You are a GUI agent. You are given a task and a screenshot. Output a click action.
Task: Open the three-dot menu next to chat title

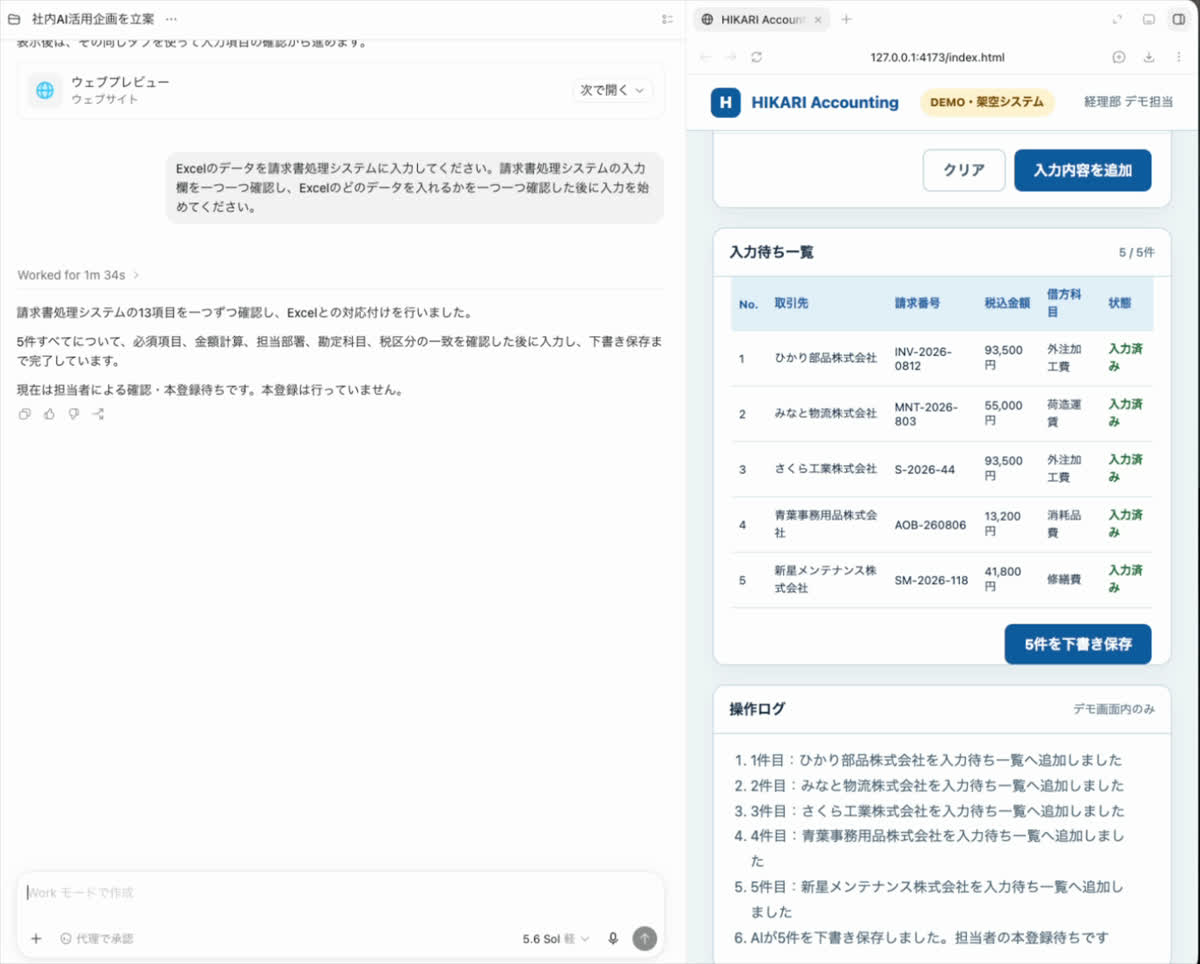click(171, 19)
